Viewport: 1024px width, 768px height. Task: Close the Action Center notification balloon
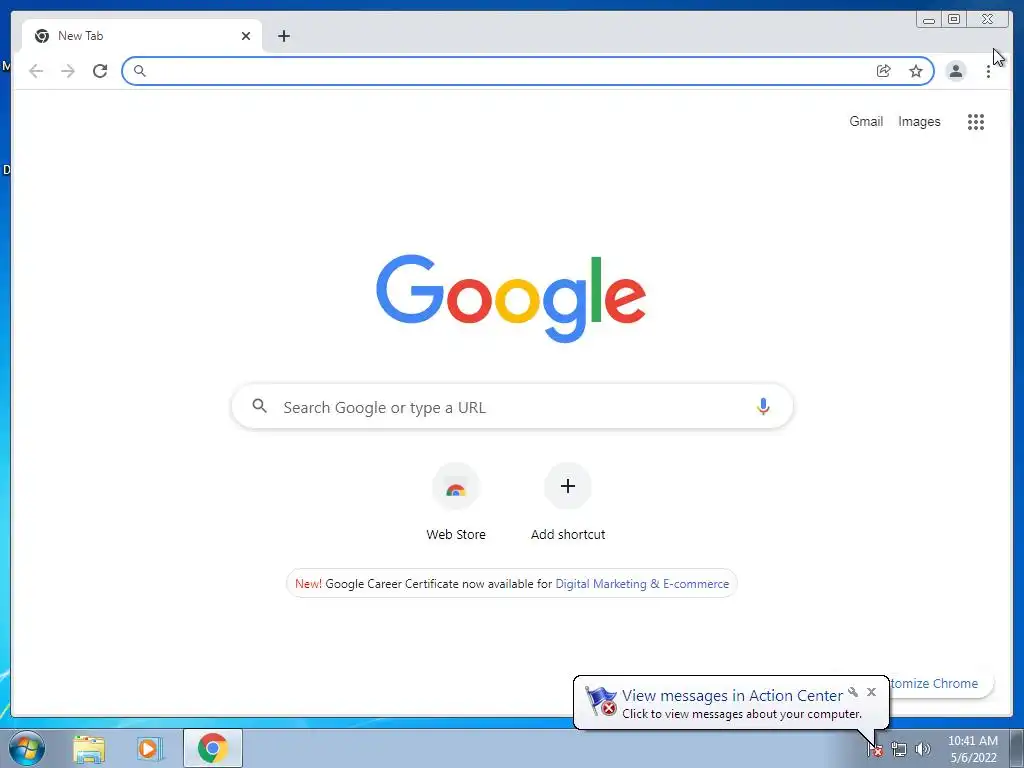(x=871, y=692)
